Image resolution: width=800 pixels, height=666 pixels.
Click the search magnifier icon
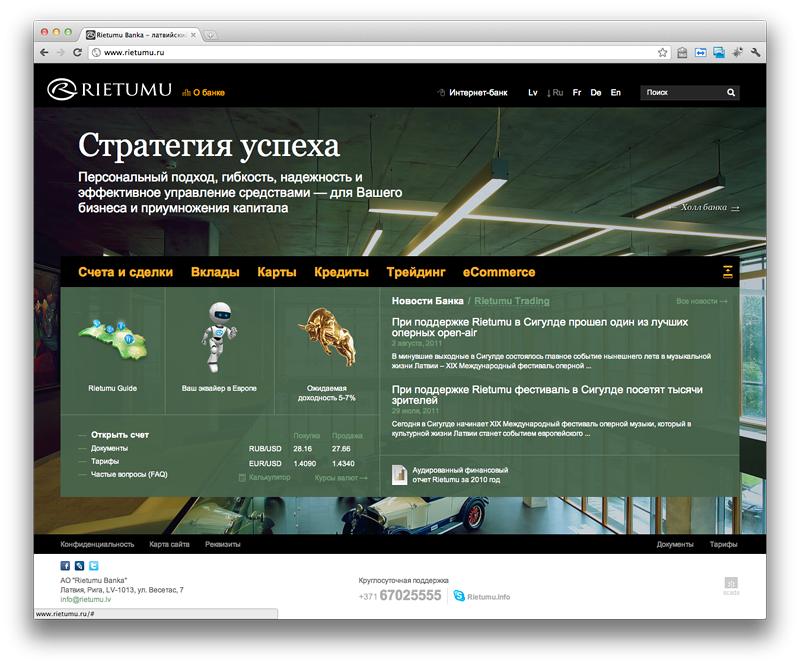coord(731,92)
